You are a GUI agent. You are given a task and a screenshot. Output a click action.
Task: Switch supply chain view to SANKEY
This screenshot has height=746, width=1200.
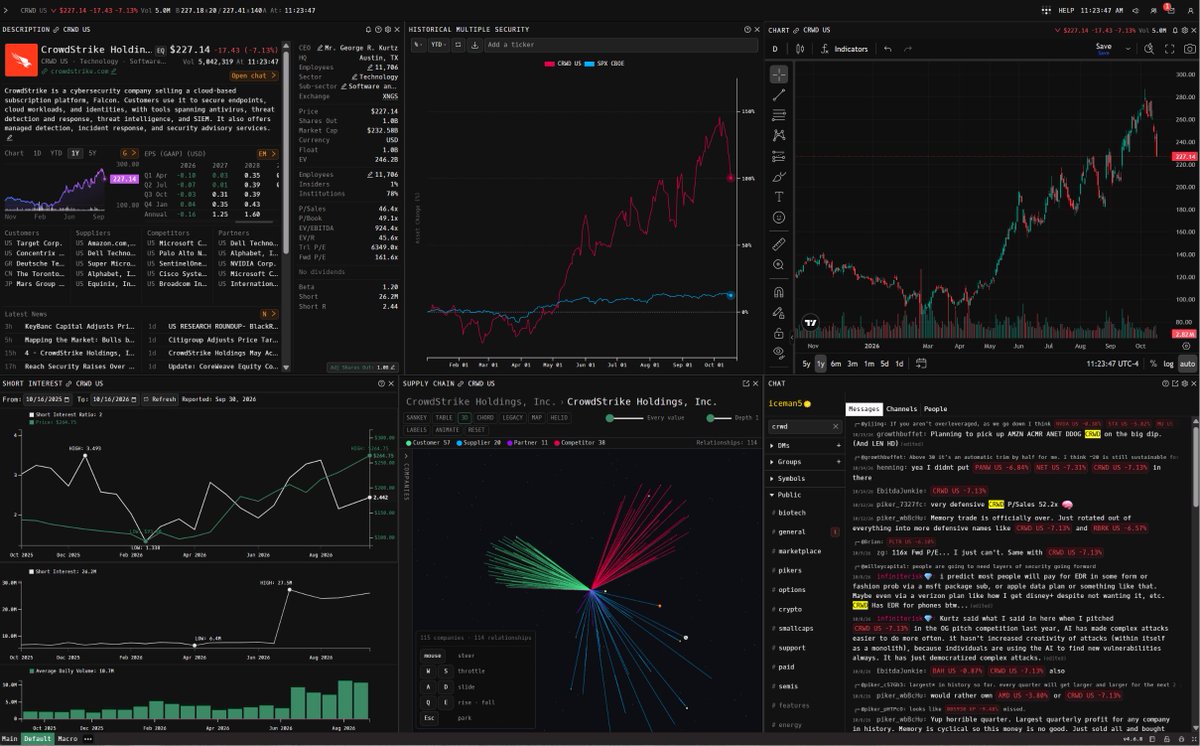[417, 417]
